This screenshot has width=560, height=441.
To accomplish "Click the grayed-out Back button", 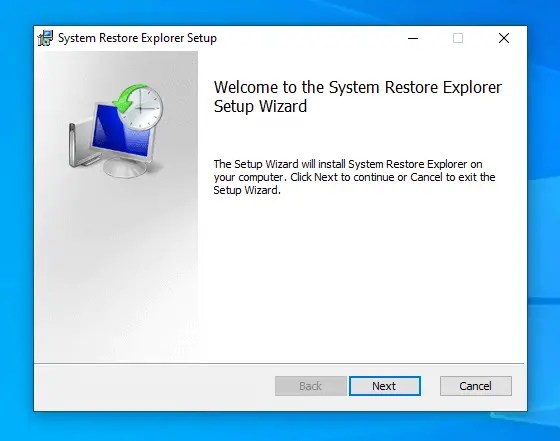I will pos(311,386).
